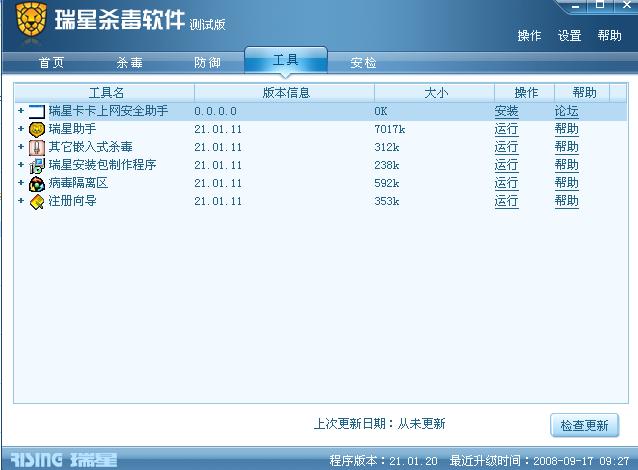Open the 安检 tab
The width and height of the screenshot is (638, 470).
(363, 63)
